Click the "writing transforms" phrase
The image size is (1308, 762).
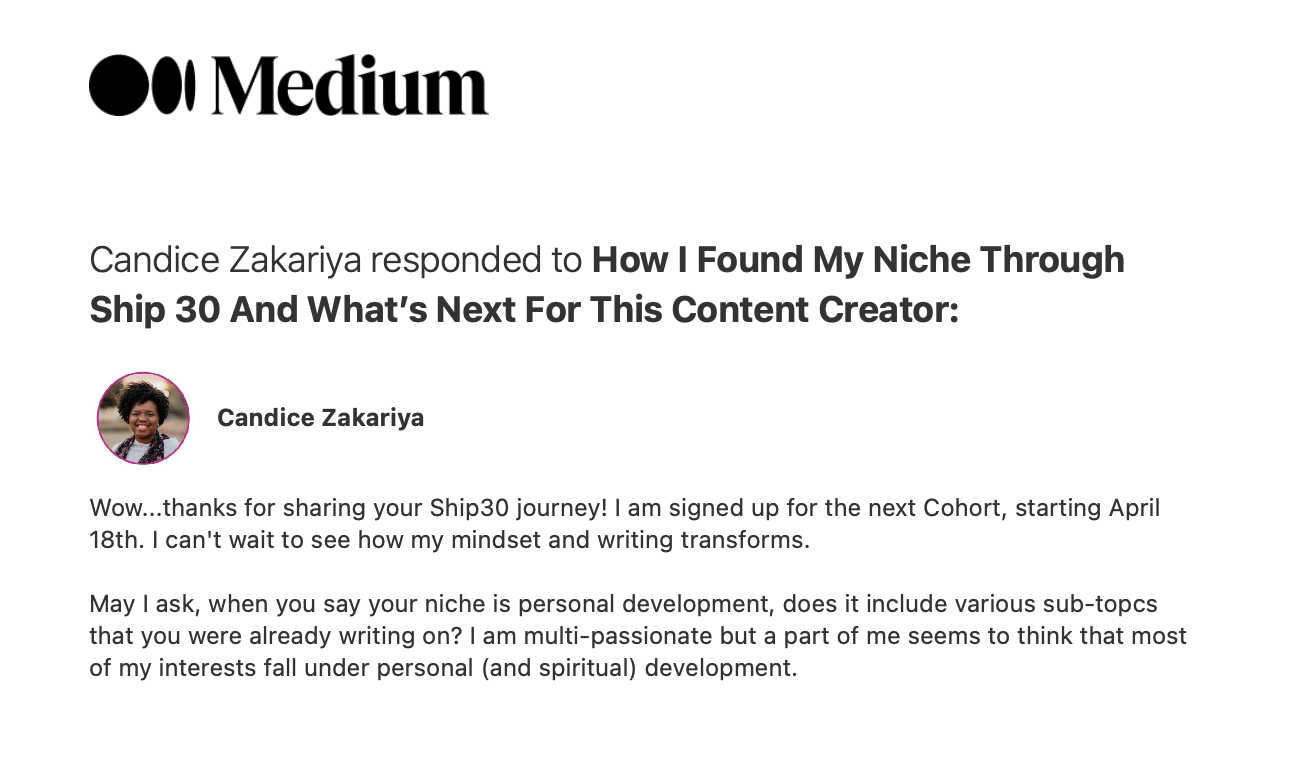point(706,540)
